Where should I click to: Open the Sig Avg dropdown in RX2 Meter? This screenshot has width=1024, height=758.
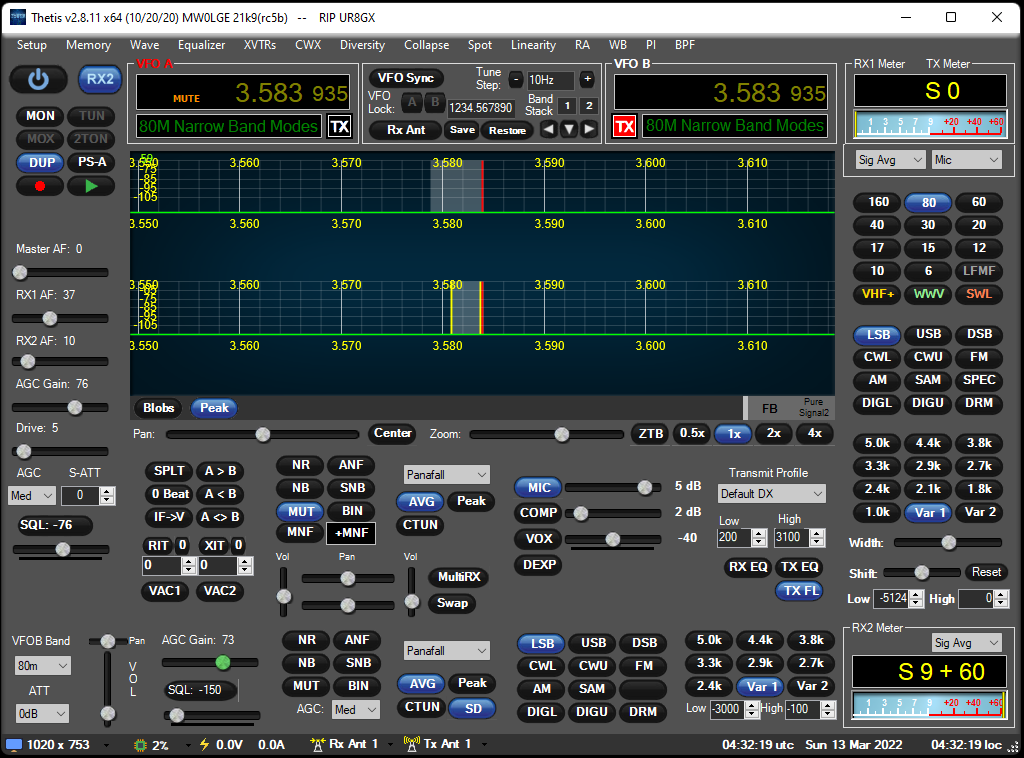pos(967,643)
